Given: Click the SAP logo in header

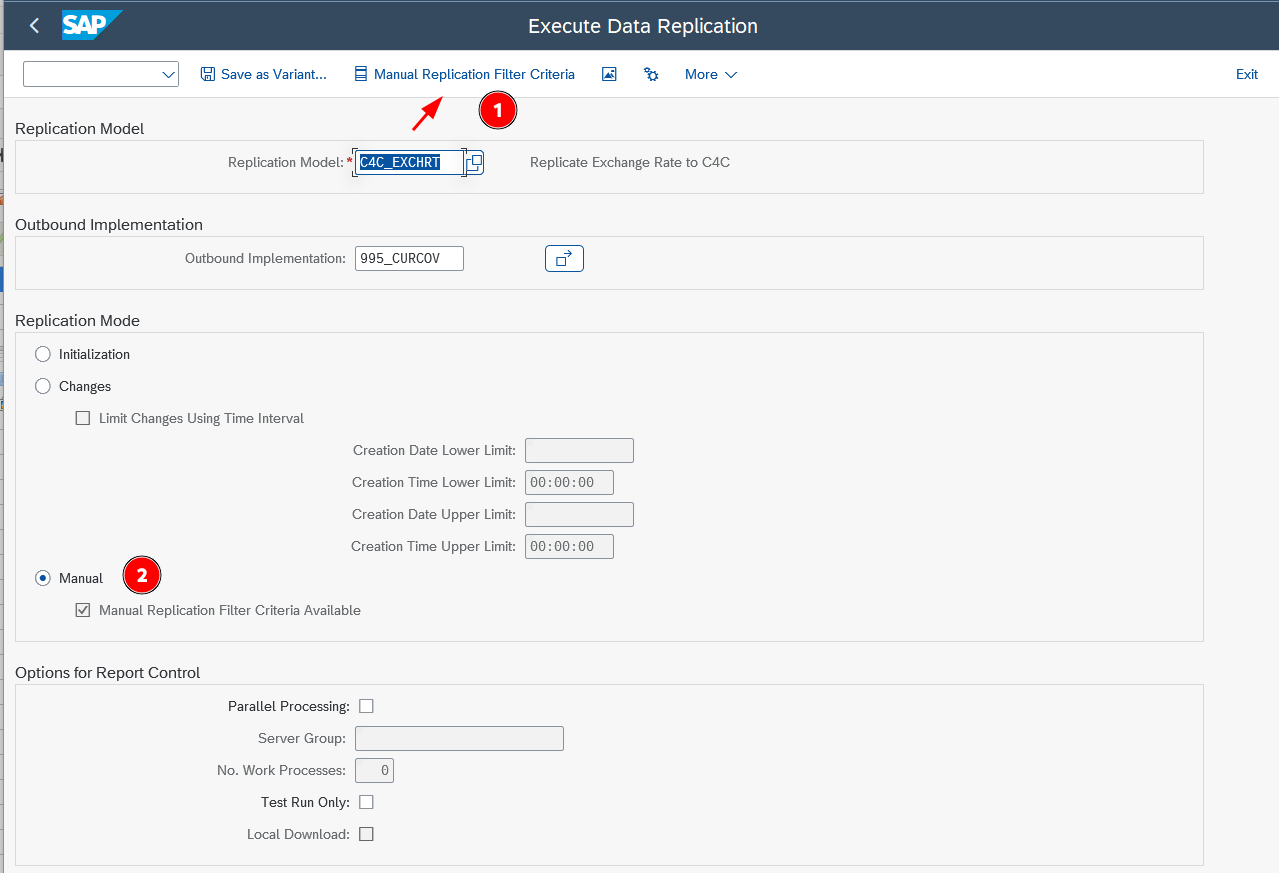Looking at the screenshot, I should (x=91, y=25).
